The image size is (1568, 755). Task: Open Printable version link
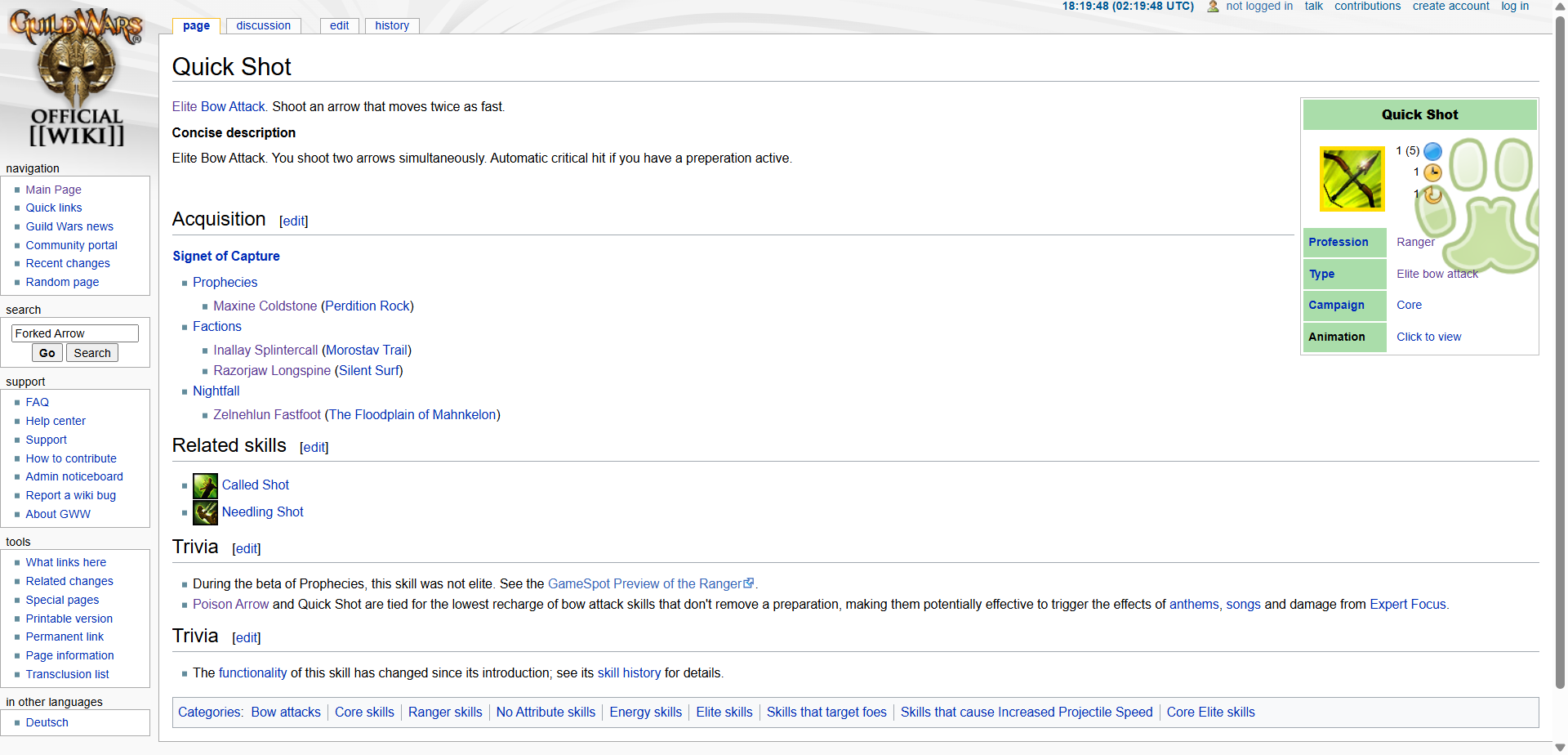click(x=69, y=619)
